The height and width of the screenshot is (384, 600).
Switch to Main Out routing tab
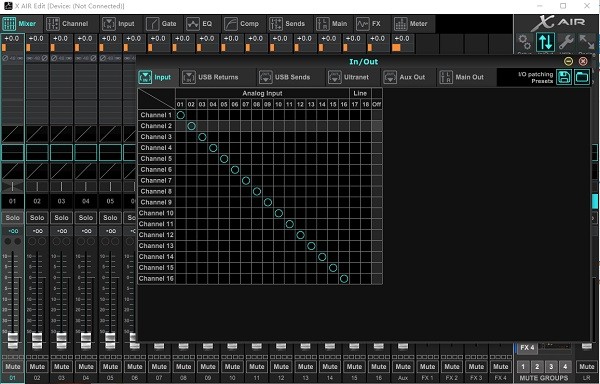pyautogui.click(x=461, y=77)
